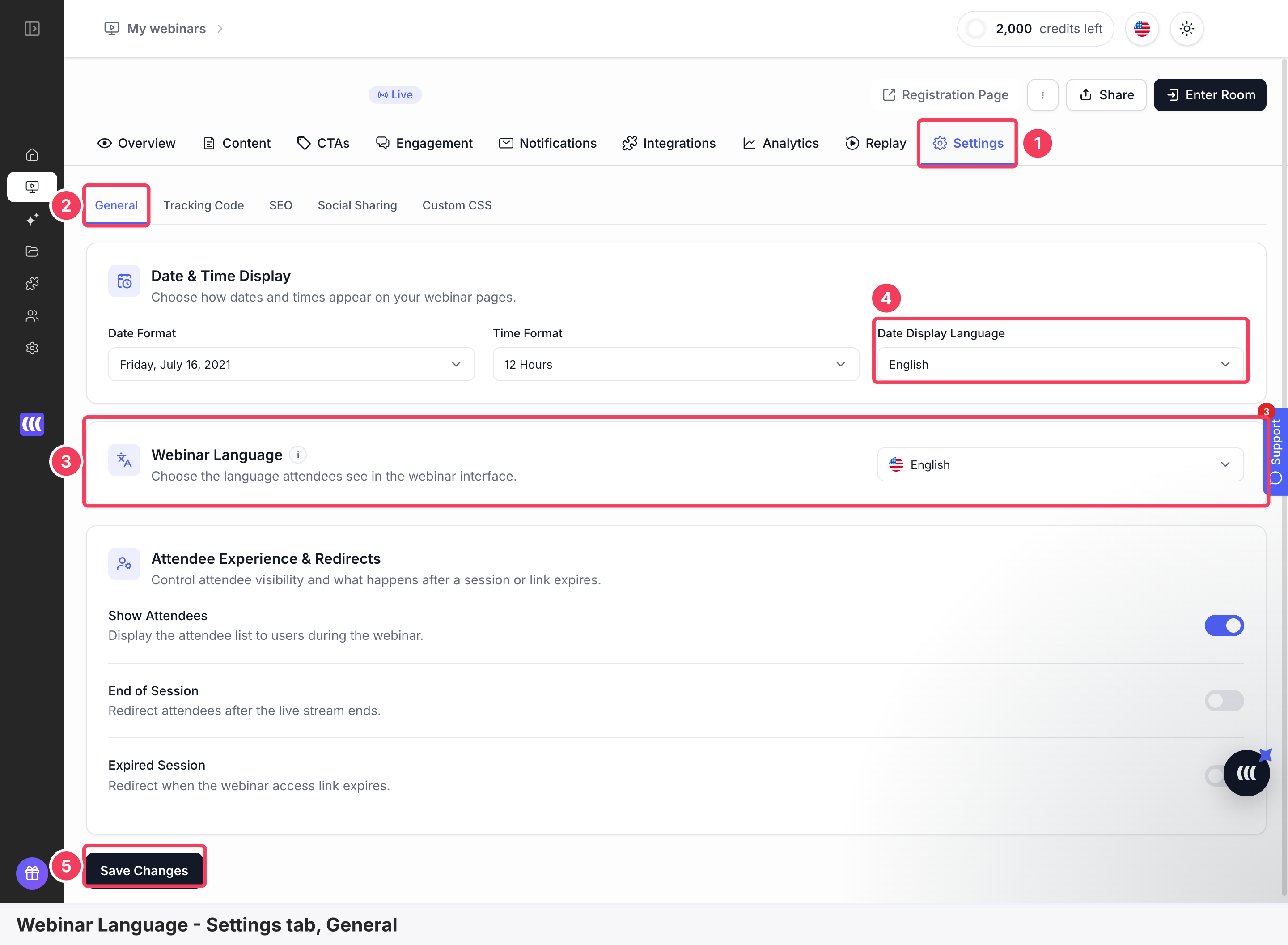Open the Date Display Language dropdown
The width and height of the screenshot is (1288, 945).
click(1060, 364)
